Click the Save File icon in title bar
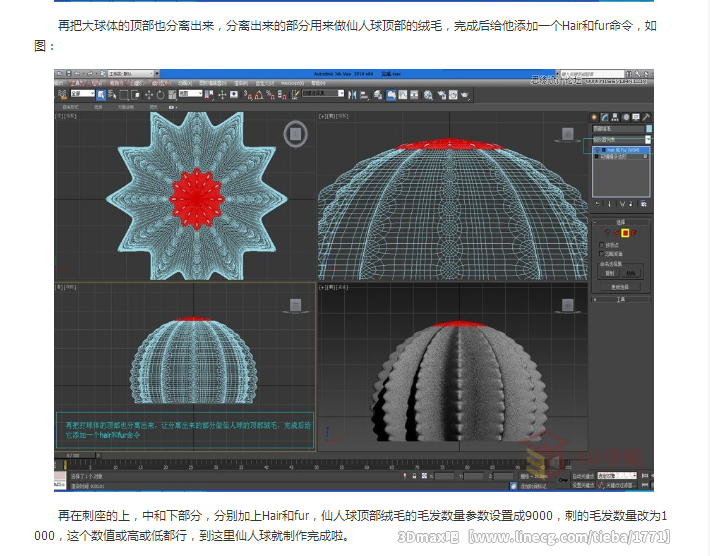This screenshot has height=556, width=710. [x=69, y=73]
